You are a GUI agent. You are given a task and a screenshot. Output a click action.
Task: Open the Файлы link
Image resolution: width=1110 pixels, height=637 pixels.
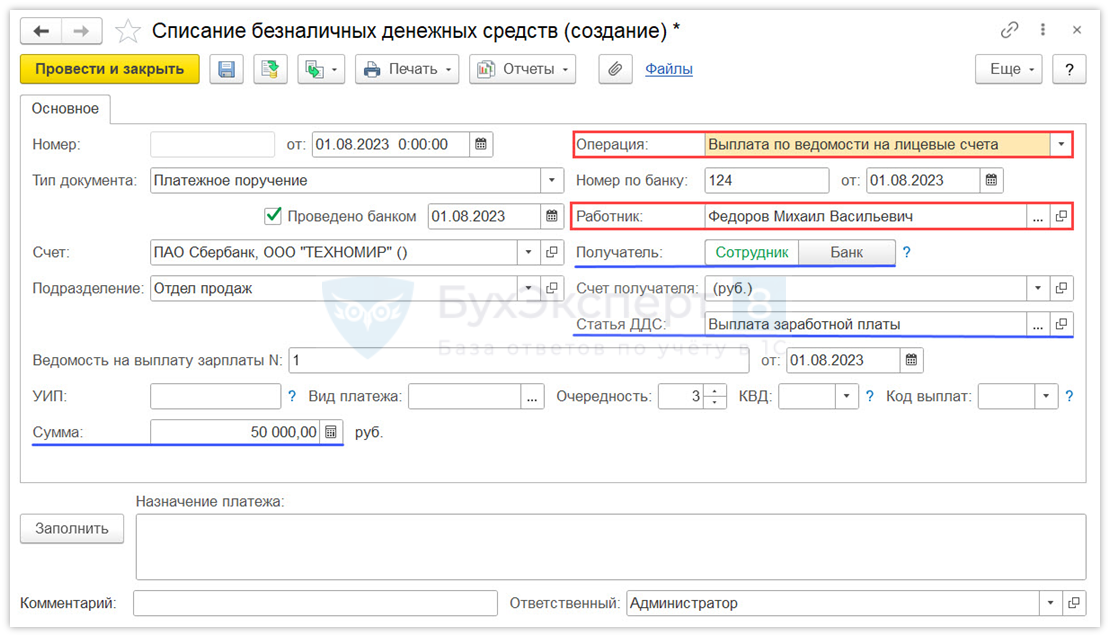click(668, 69)
